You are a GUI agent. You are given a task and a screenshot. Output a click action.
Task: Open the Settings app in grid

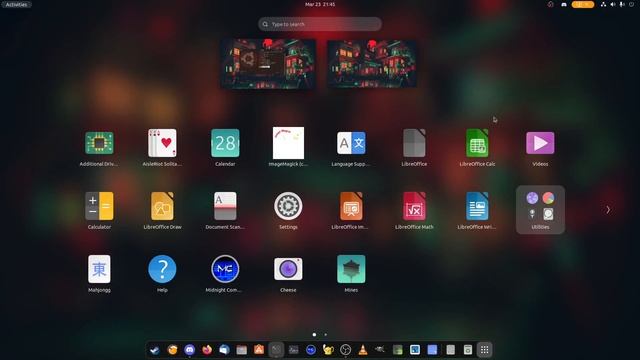[288, 206]
